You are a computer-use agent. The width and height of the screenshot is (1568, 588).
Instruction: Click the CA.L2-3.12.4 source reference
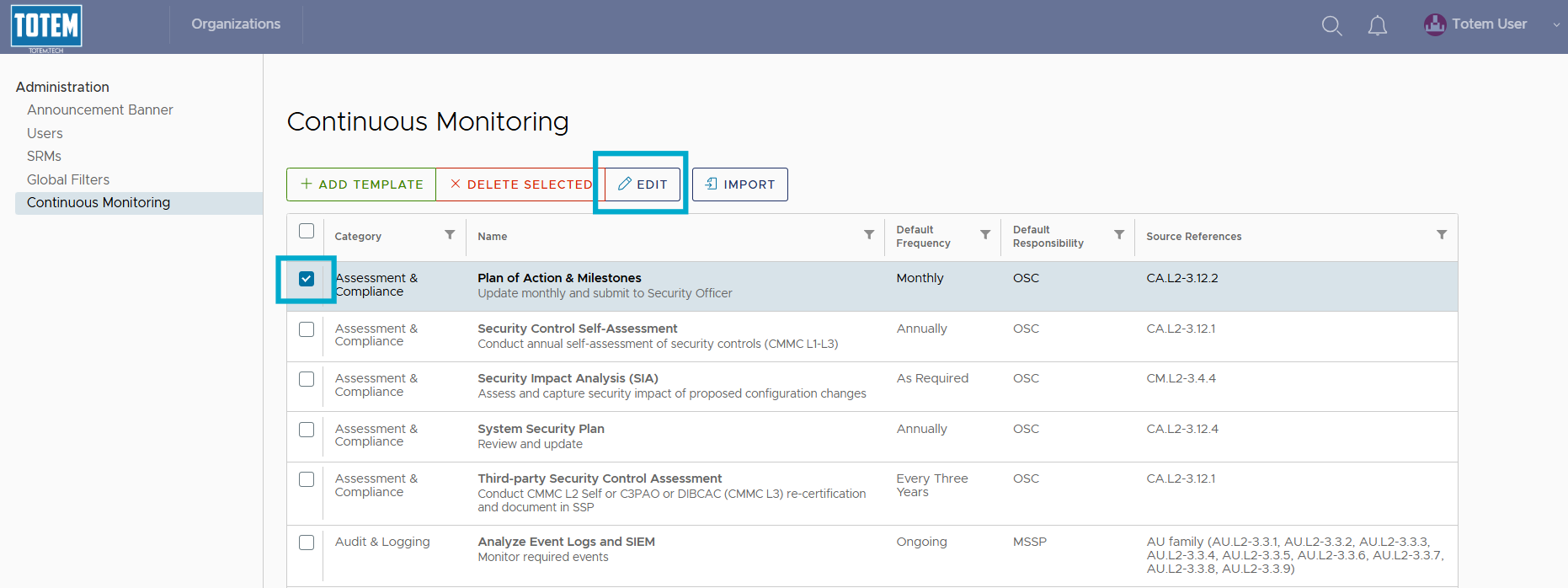coord(1182,429)
